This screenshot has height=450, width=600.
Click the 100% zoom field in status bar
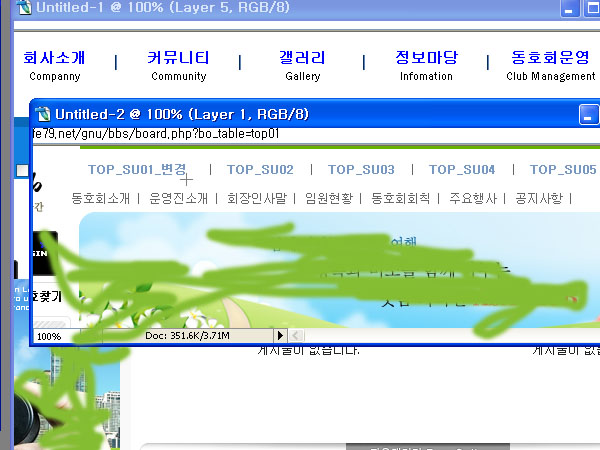[x=50, y=336]
